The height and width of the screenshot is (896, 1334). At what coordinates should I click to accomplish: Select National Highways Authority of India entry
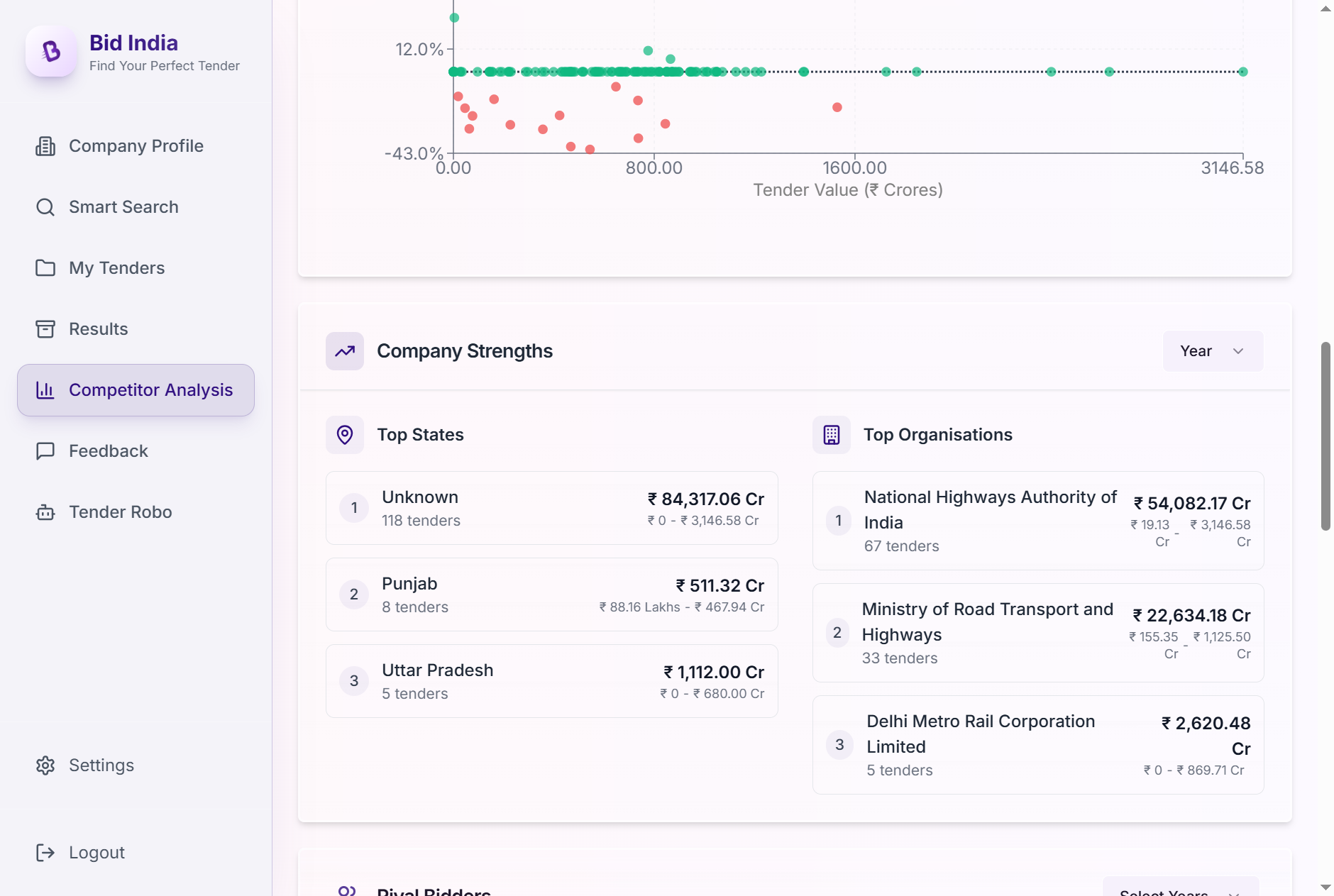pyautogui.click(x=1037, y=521)
